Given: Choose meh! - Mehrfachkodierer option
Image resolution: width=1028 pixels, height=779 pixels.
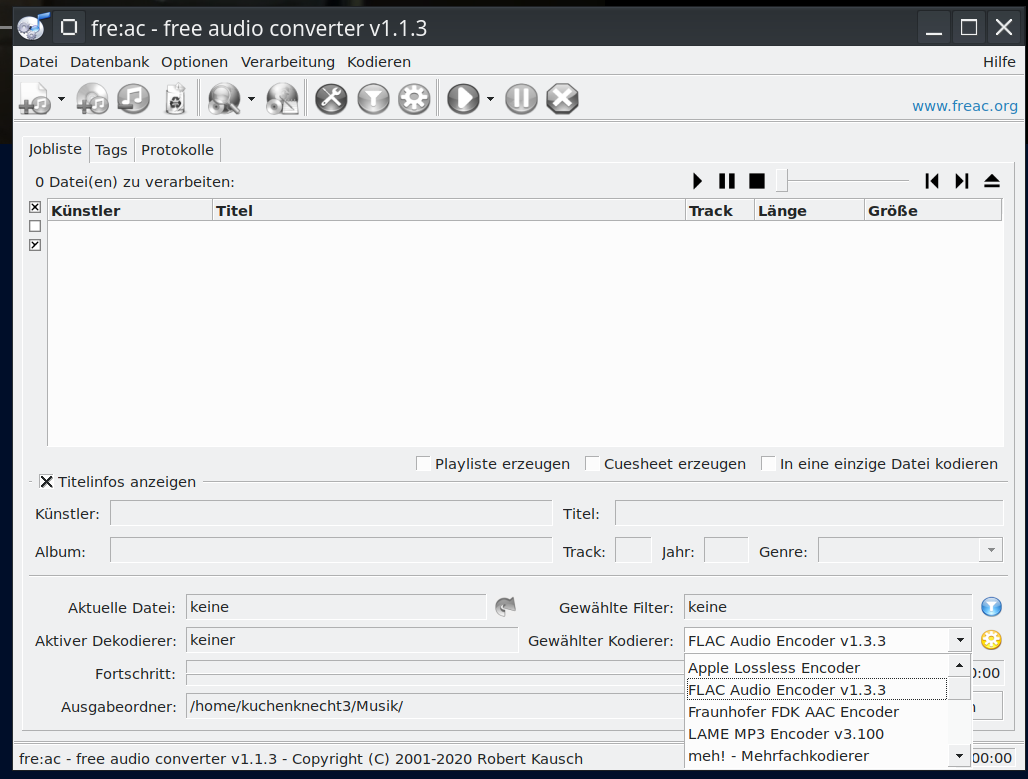Looking at the screenshot, I should [816, 755].
